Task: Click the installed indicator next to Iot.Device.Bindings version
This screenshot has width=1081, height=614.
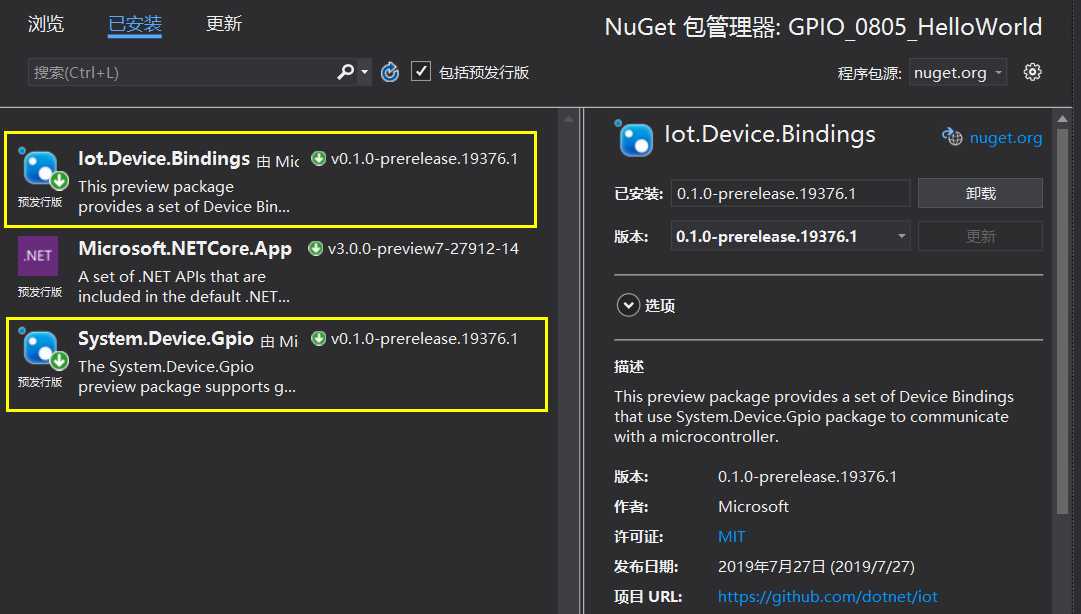Action: (318, 158)
